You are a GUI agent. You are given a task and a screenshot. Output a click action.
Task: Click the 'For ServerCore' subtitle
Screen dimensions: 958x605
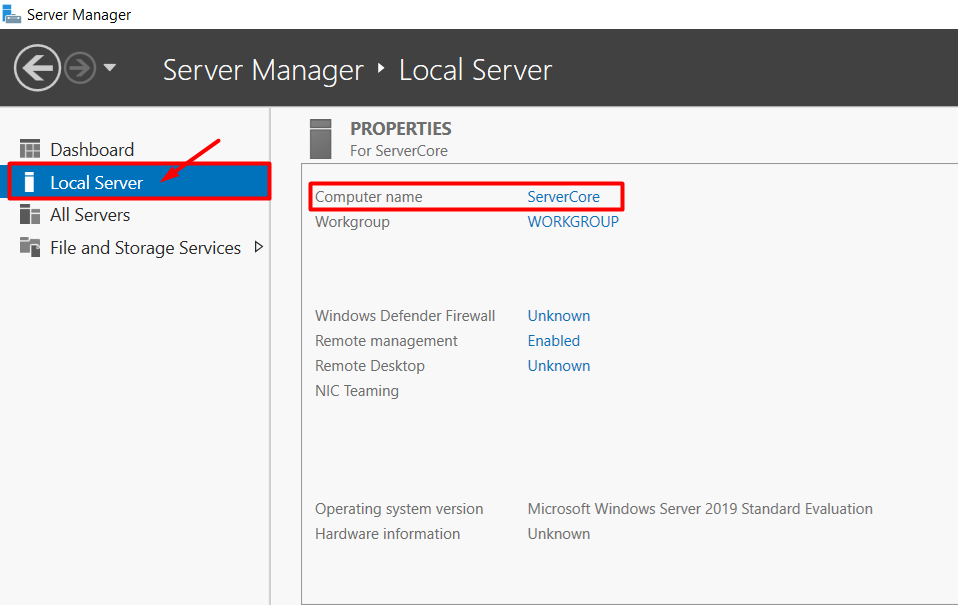(398, 151)
